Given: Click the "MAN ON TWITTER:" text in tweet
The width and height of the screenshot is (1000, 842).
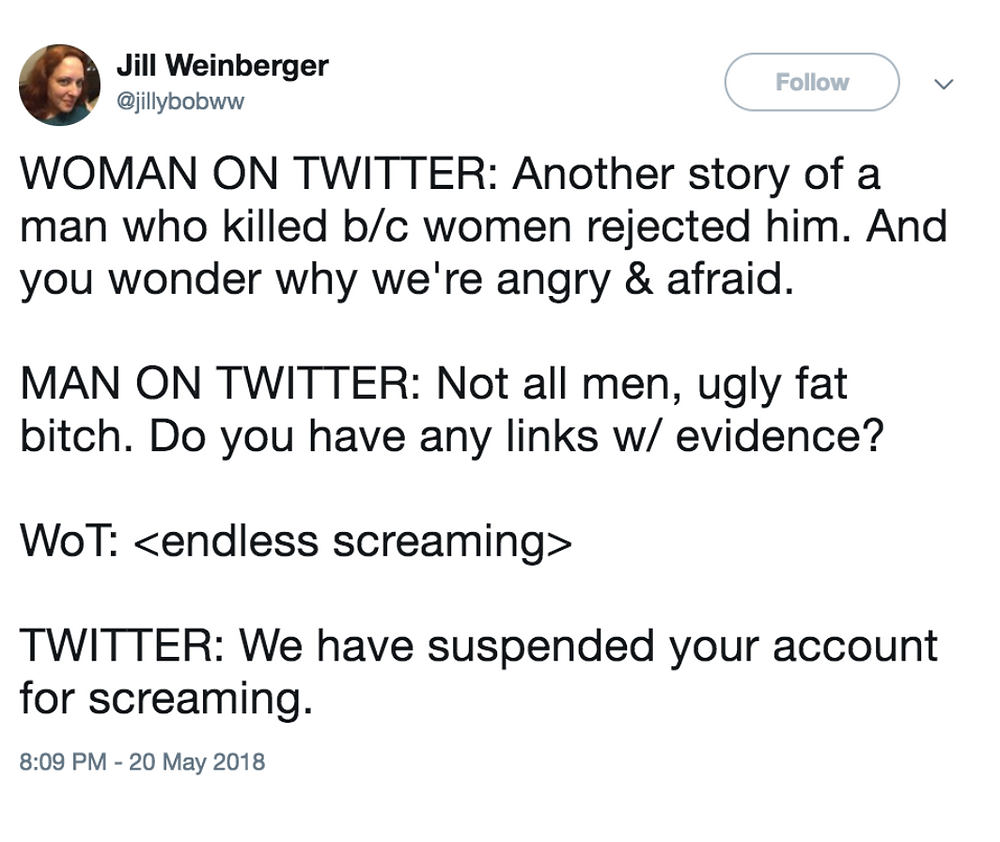Looking at the screenshot, I should [221, 384].
